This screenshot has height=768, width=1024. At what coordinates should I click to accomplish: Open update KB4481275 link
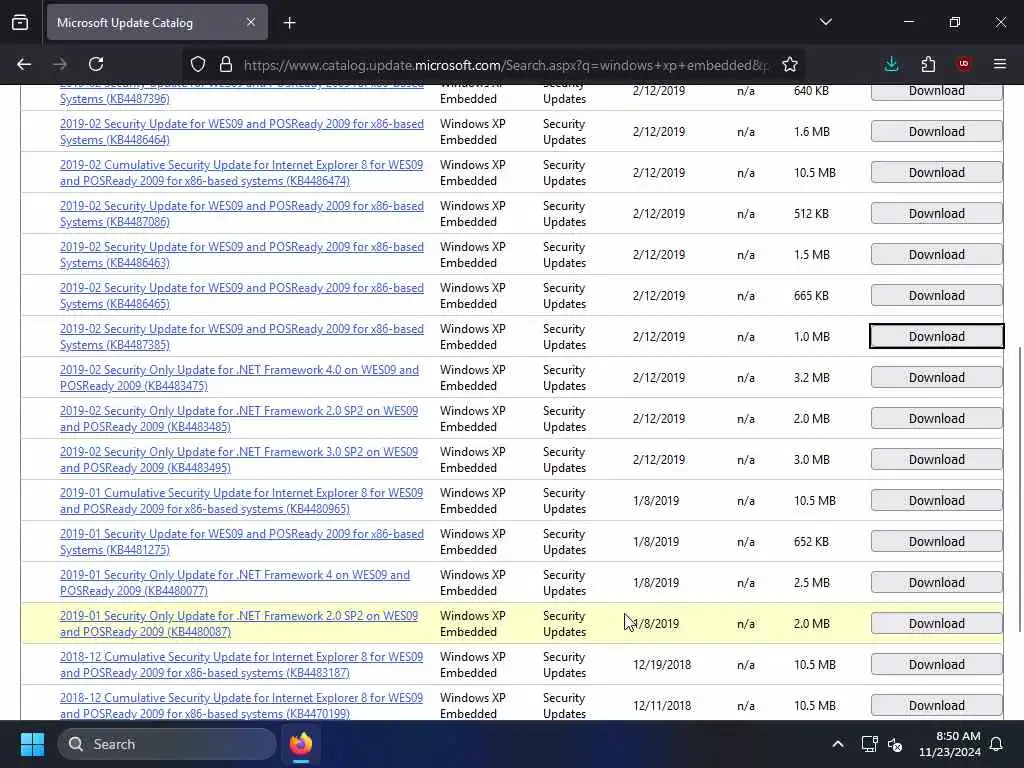tap(242, 542)
